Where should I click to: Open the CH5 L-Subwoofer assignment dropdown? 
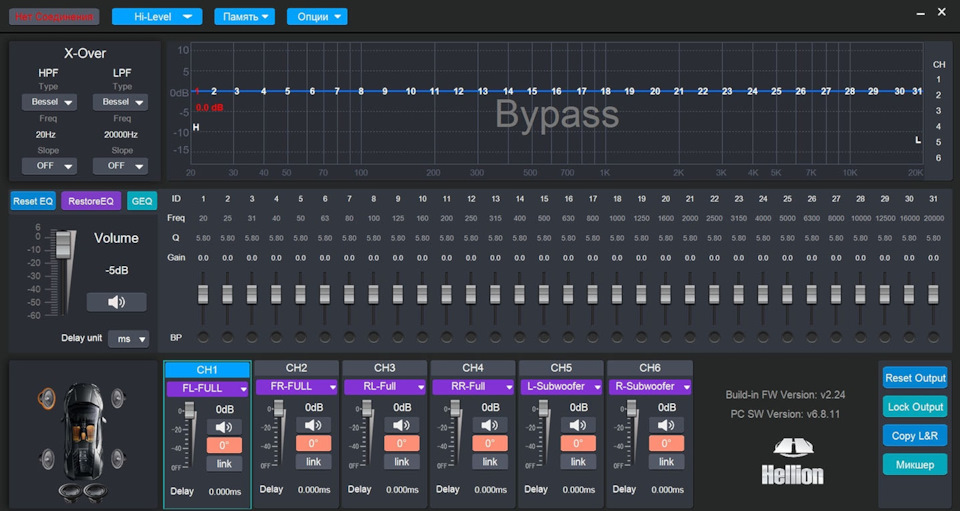tap(562, 387)
